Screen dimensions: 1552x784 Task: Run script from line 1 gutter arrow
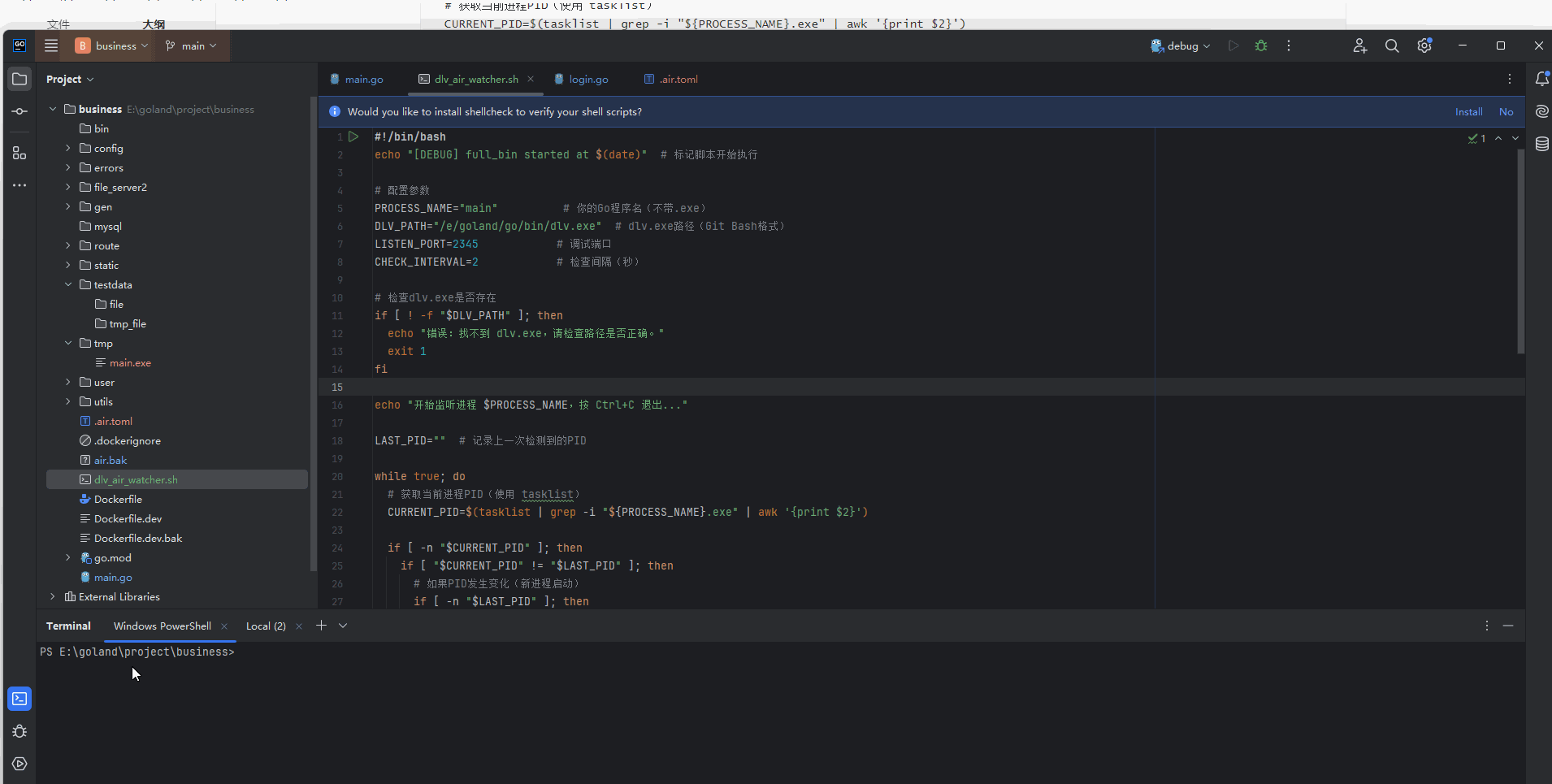(353, 136)
